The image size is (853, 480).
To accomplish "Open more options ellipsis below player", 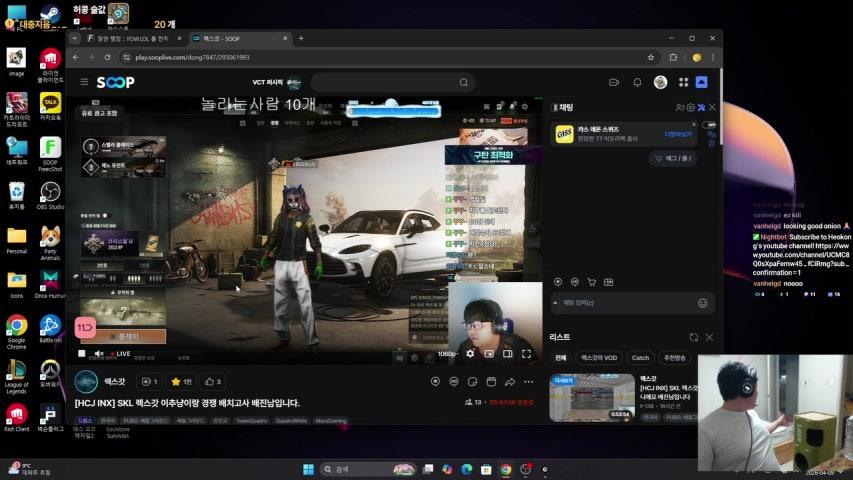I will (529, 382).
